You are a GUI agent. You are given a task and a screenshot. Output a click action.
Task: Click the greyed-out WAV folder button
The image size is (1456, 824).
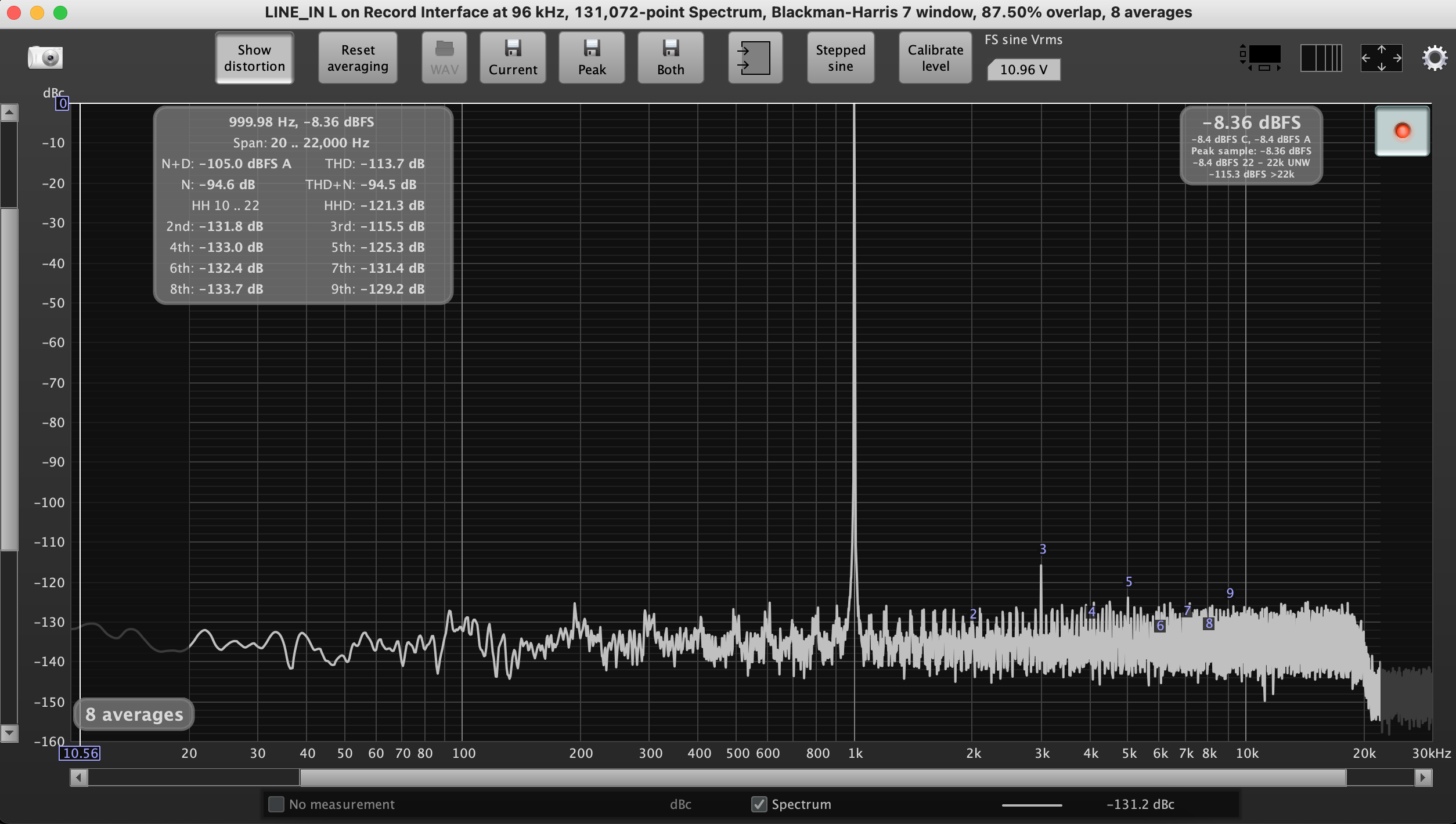pyautogui.click(x=444, y=58)
